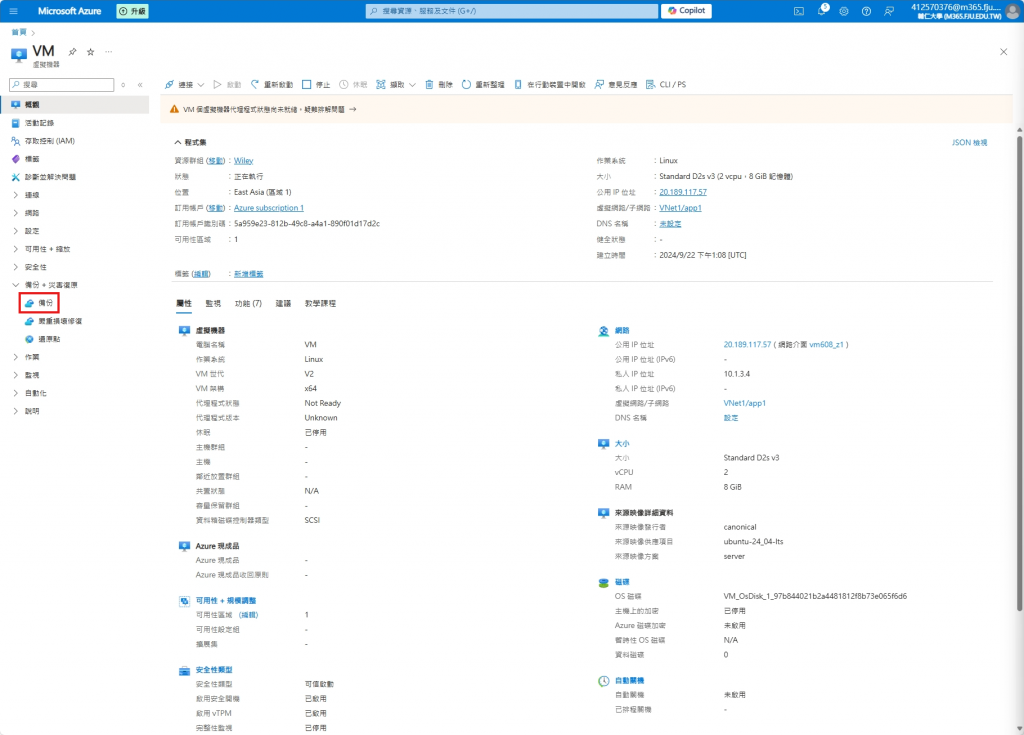
Task: Open portal settings gear
Action: 844,11
